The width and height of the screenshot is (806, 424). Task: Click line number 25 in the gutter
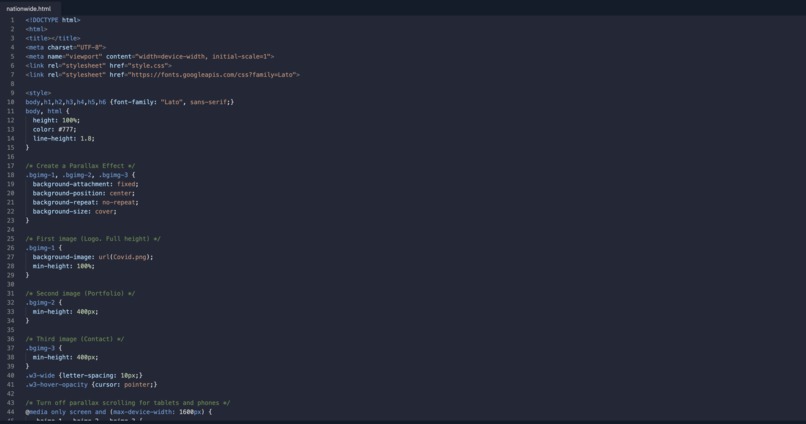pos(10,239)
